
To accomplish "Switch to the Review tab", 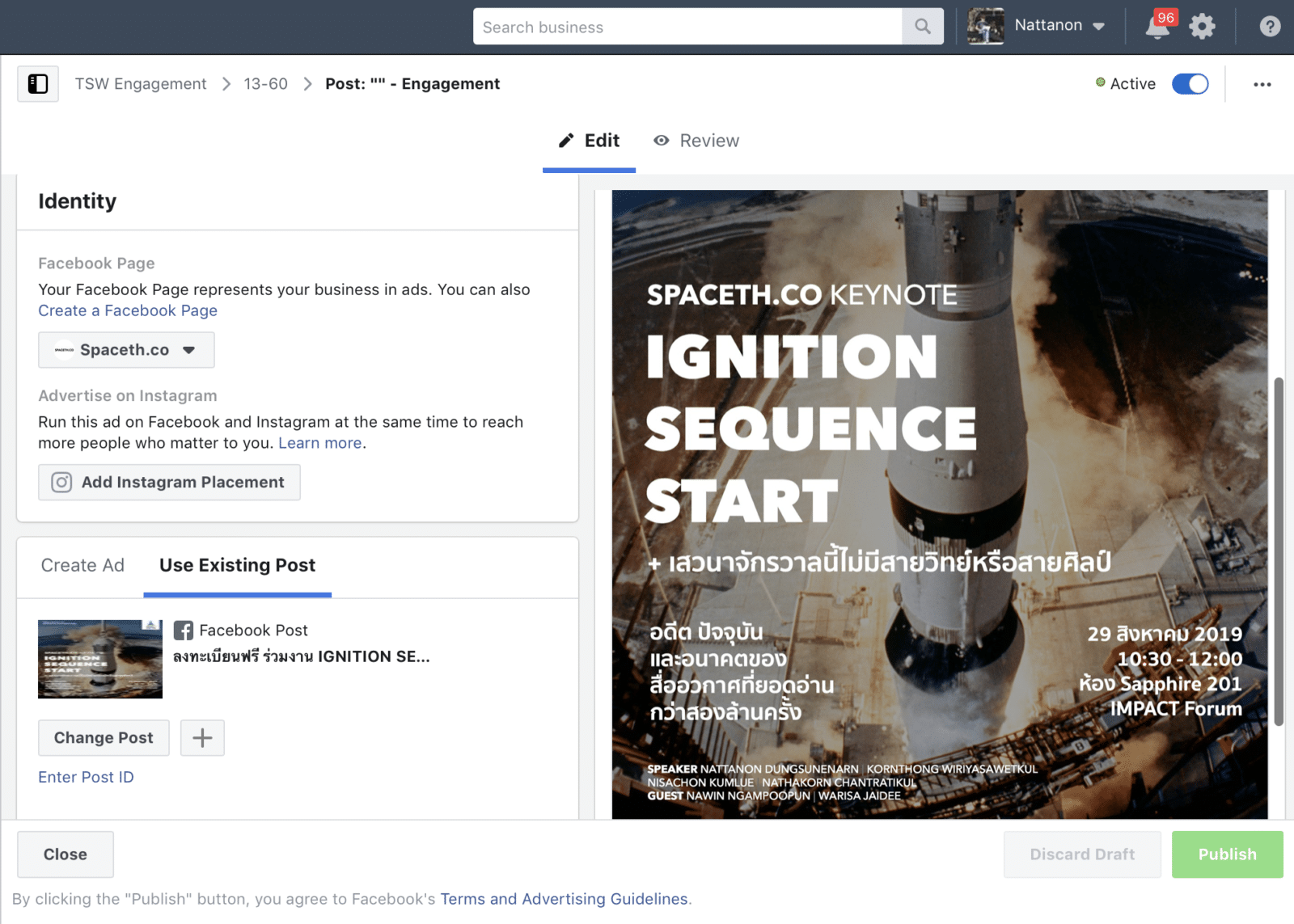I will (x=696, y=141).
